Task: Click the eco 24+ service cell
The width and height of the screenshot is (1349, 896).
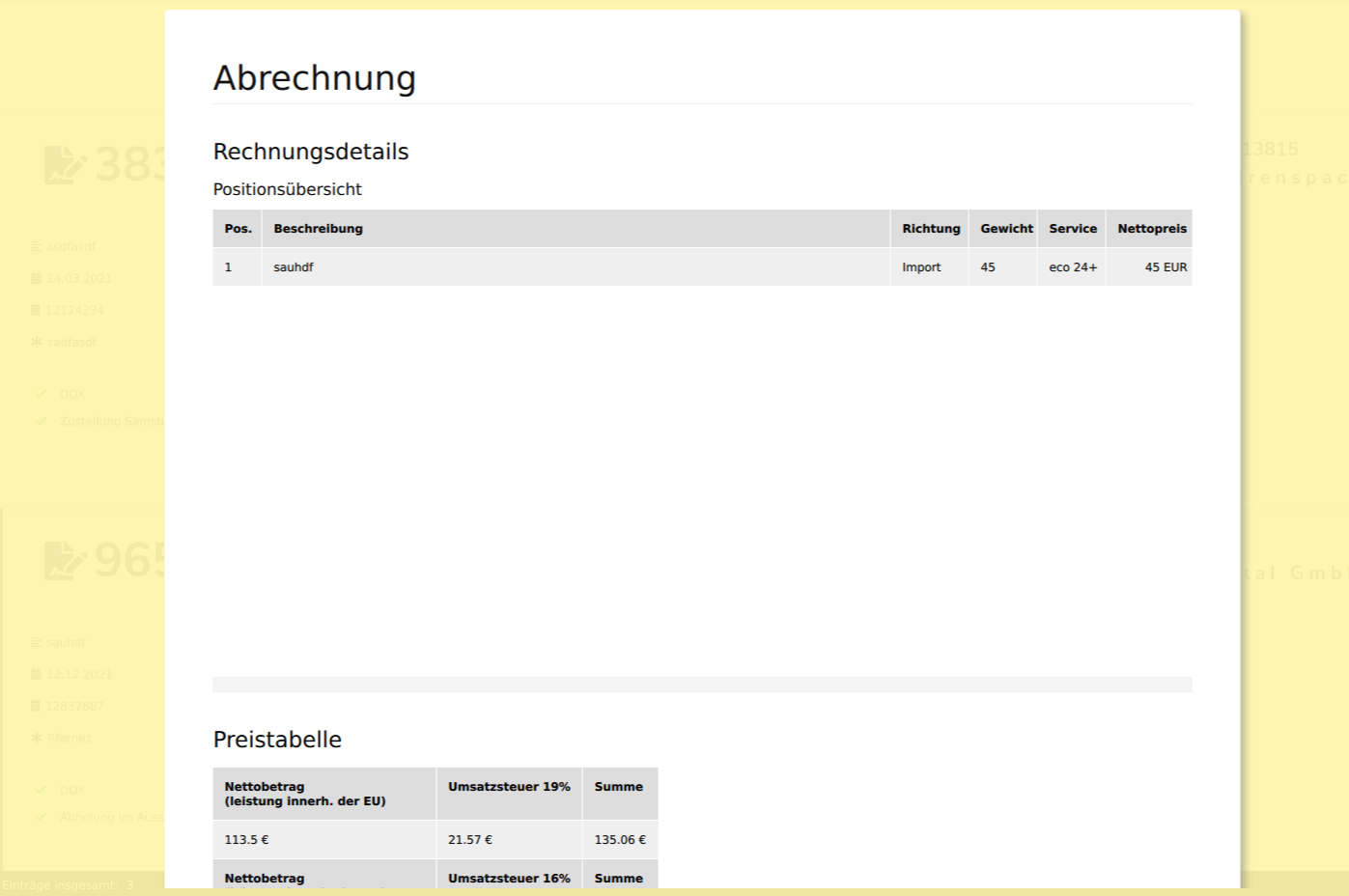Action: [x=1072, y=267]
